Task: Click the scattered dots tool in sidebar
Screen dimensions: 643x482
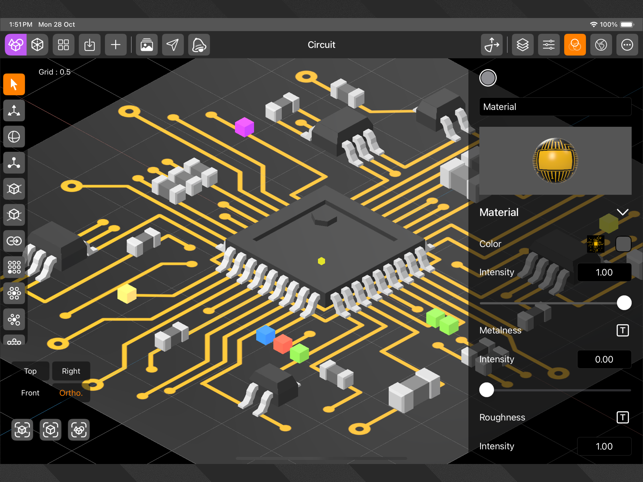Action: [x=14, y=319]
